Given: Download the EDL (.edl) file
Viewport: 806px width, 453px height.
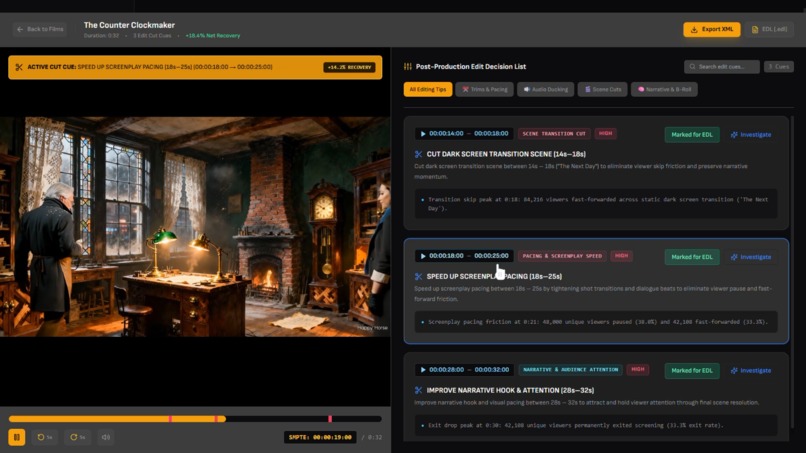Looking at the screenshot, I should (x=769, y=29).
